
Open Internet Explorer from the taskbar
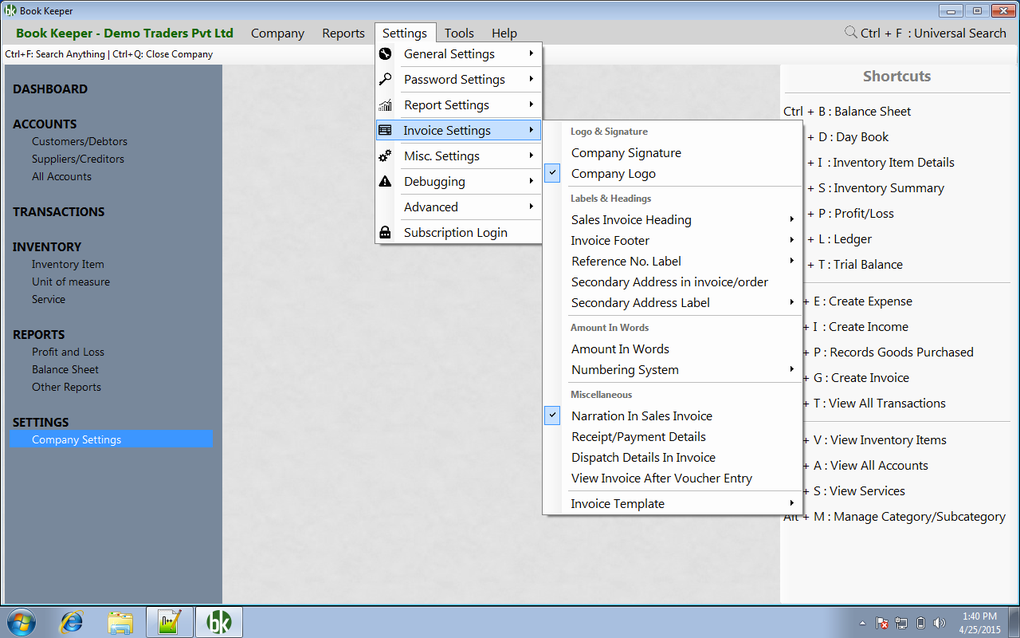tap(72, 622)
